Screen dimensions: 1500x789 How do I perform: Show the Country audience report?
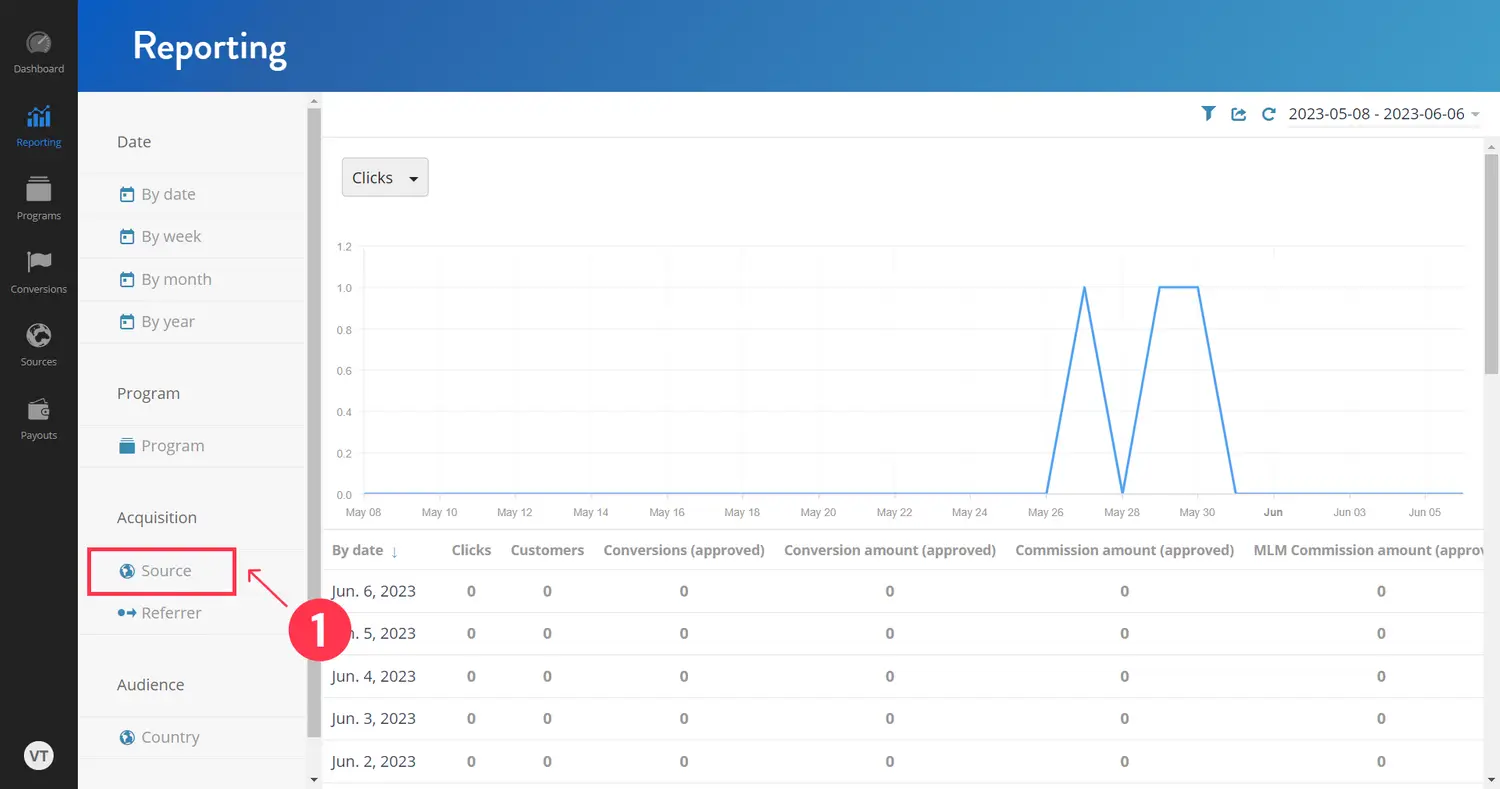tap(170, 738)
